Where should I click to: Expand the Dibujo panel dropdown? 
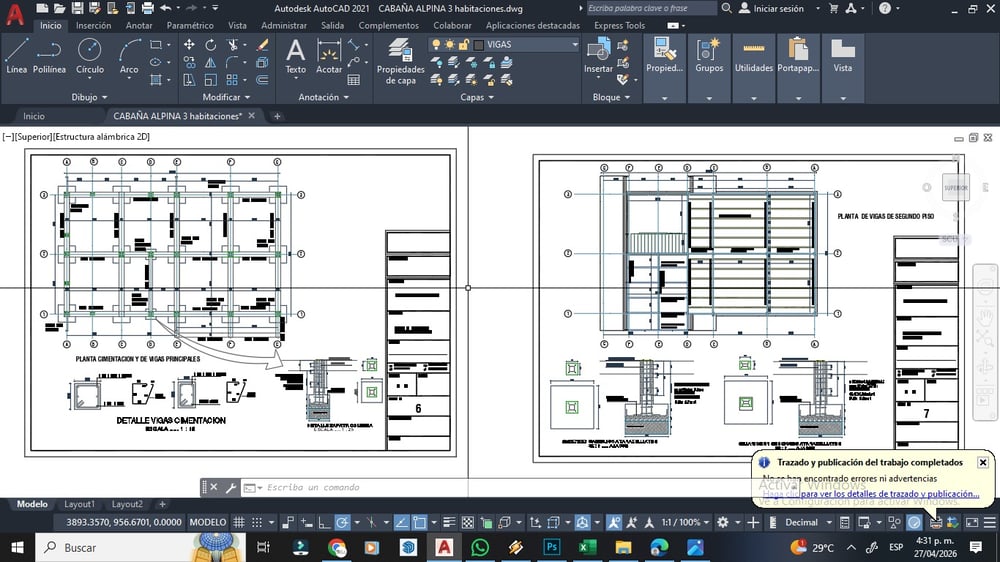(x=89, y=97)
